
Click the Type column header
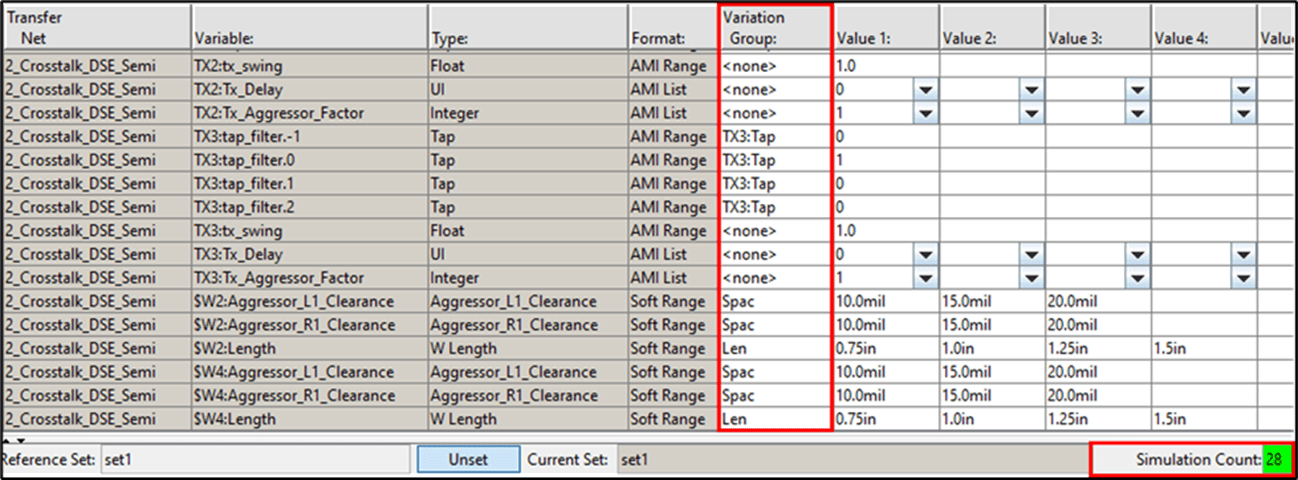click(528, 28)
